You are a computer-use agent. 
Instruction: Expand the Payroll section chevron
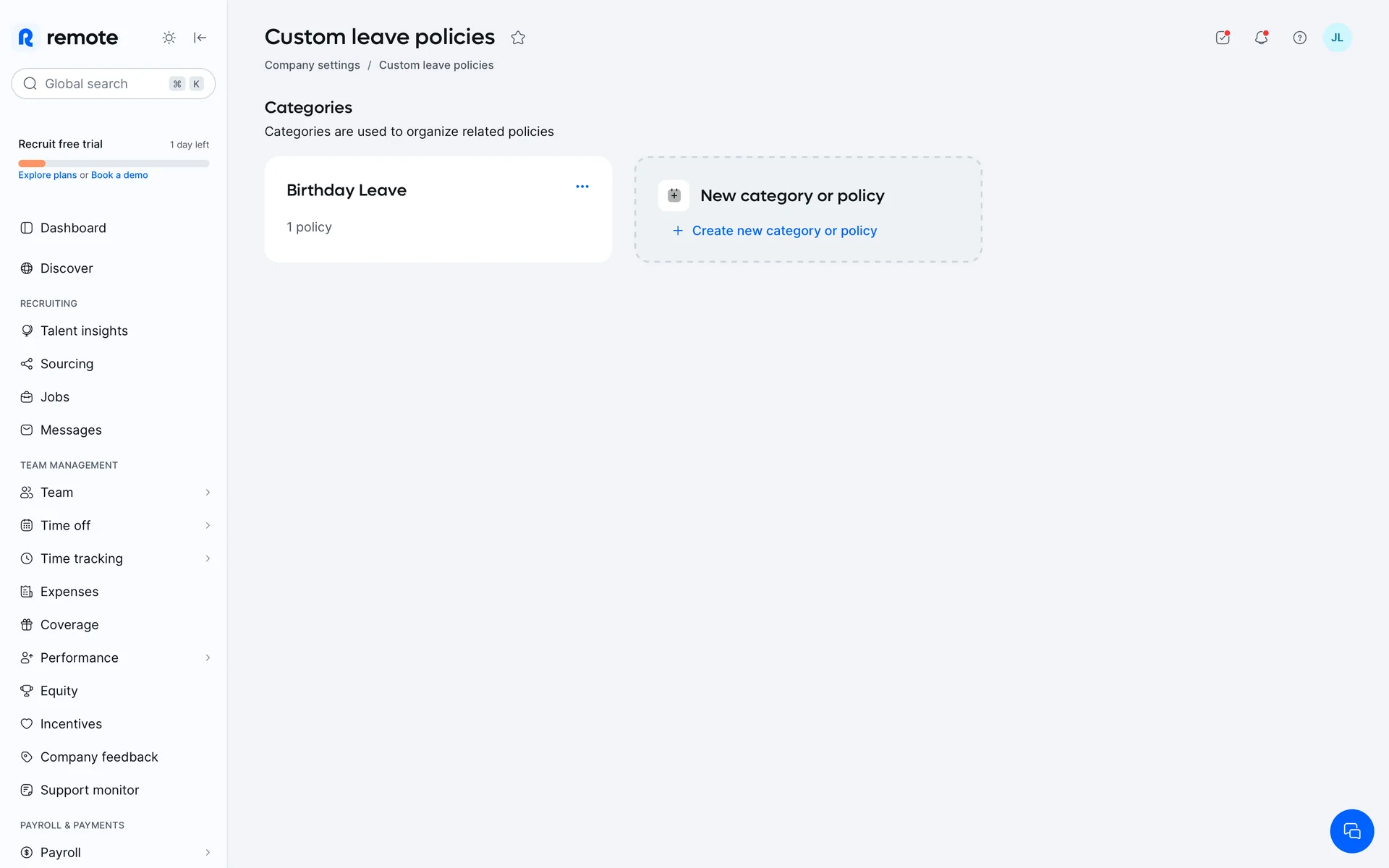tap(208, 853)
